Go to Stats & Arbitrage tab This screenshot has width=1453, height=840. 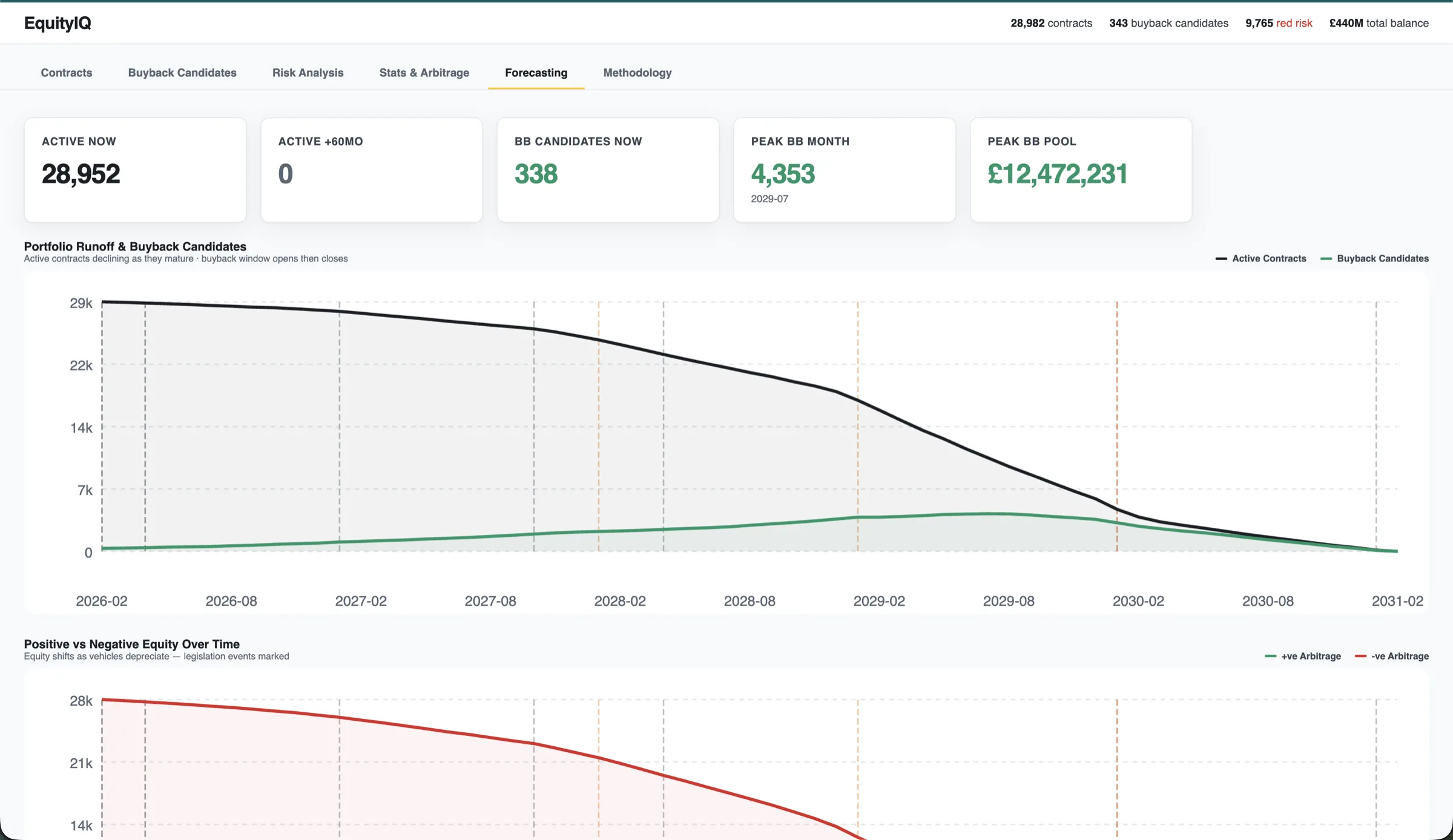click(424, 73)
